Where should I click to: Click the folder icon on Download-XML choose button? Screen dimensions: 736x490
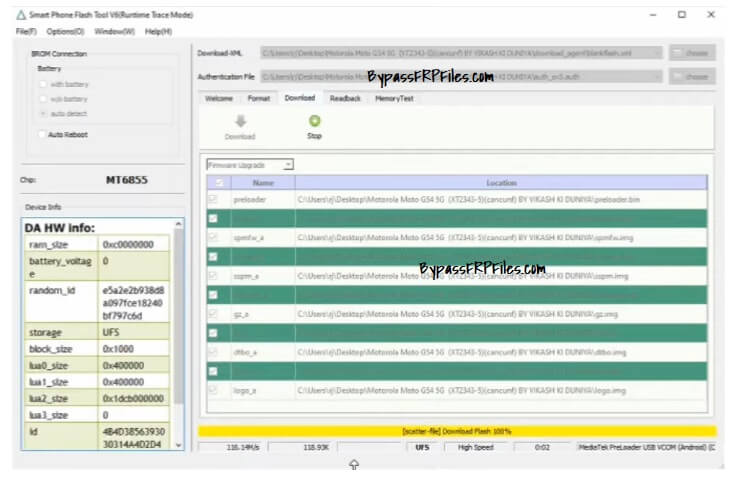click(679, 52)
